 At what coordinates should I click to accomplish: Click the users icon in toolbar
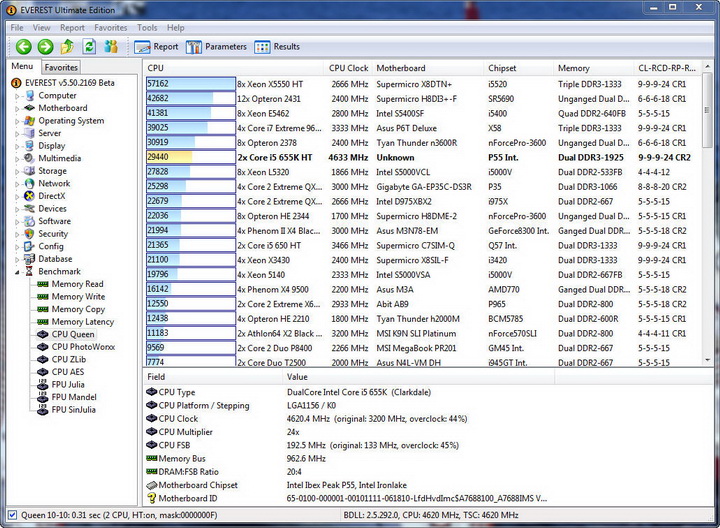(x=111, y=46)
